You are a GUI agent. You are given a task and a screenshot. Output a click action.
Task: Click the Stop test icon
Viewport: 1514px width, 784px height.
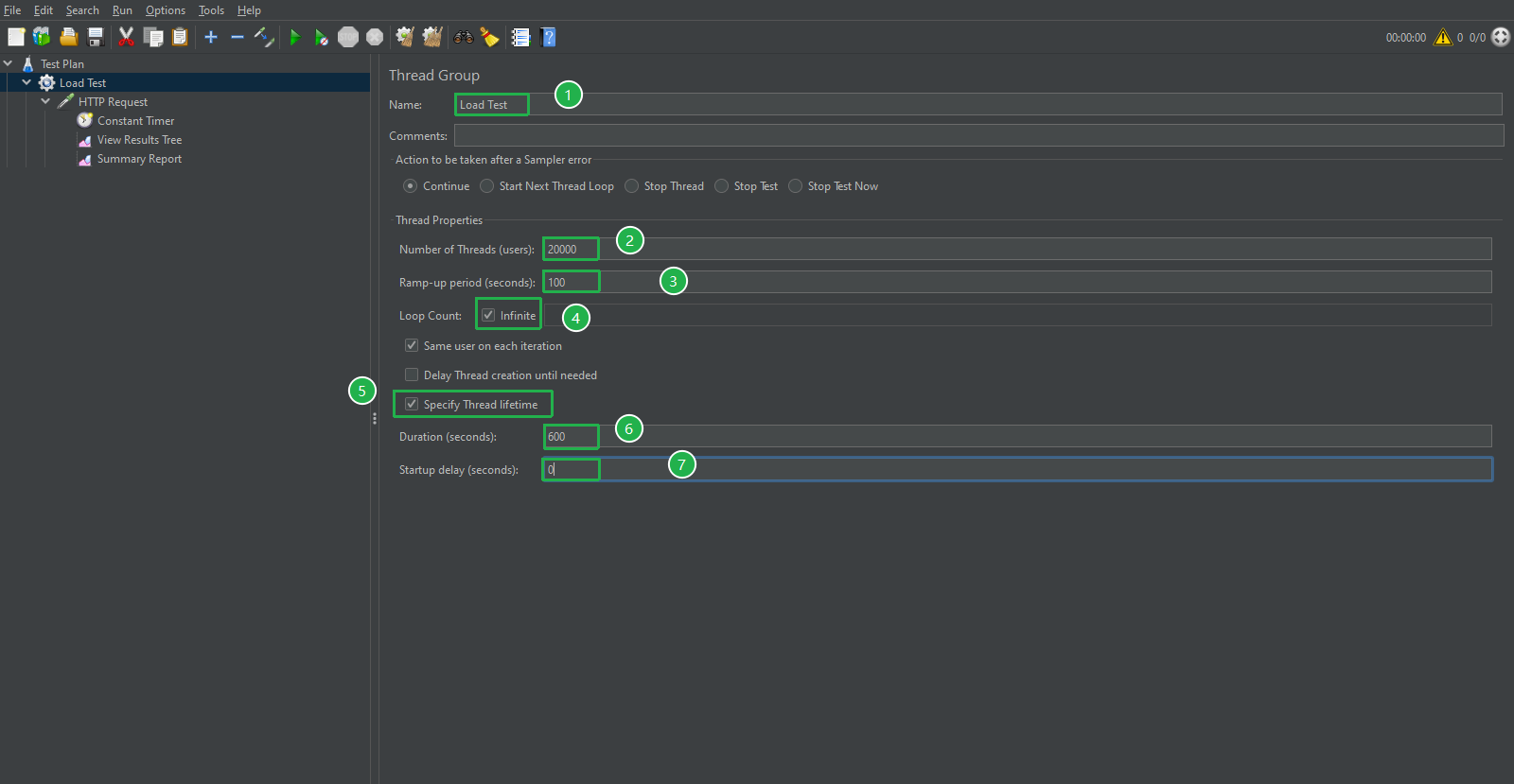tap(348, 37)
